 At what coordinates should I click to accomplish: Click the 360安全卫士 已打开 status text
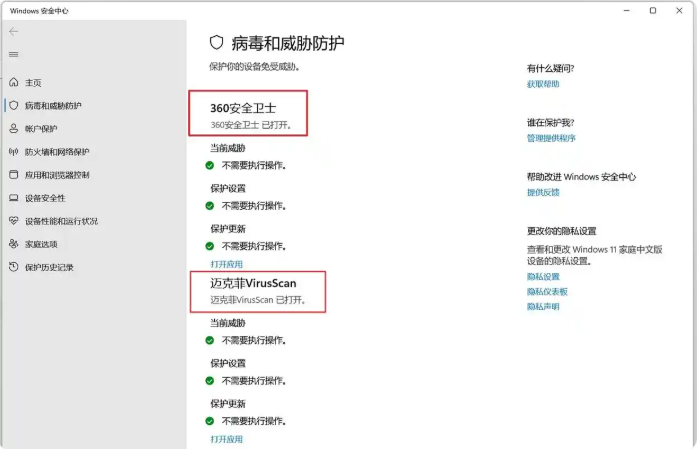[x=251, y=125]
